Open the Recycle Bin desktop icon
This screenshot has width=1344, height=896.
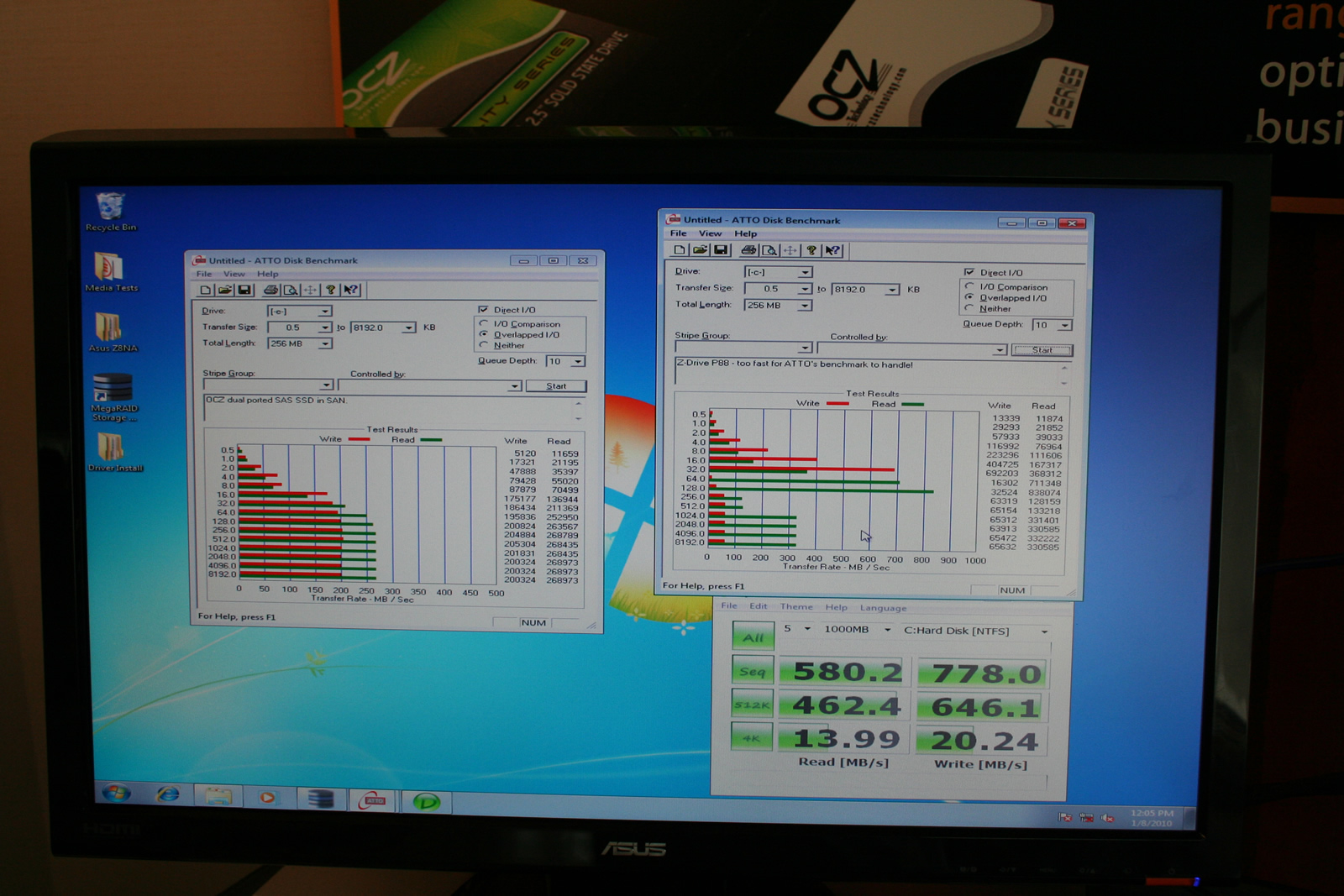coord(110,212)
